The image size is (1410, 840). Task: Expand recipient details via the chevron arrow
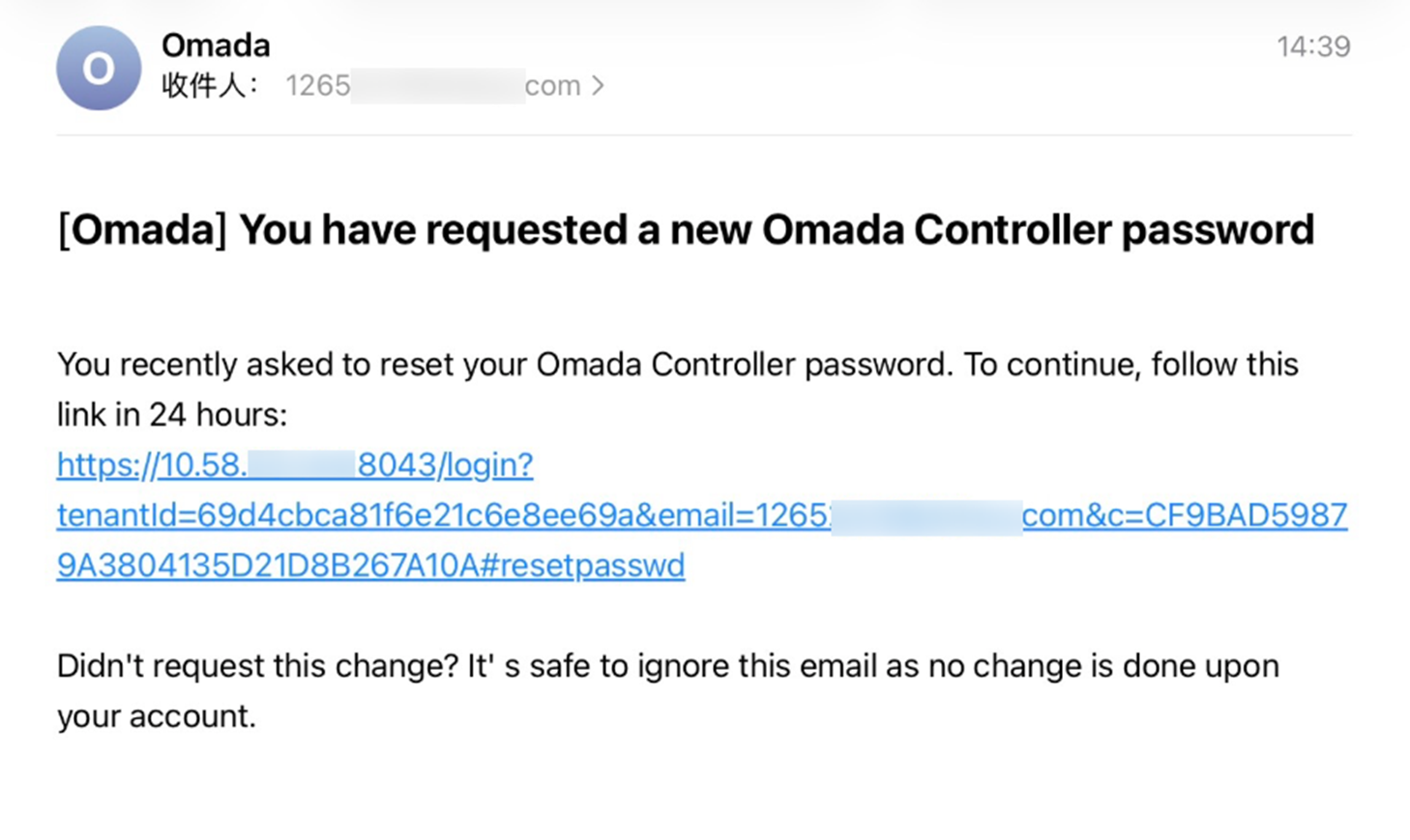click(x=600, y=85)
